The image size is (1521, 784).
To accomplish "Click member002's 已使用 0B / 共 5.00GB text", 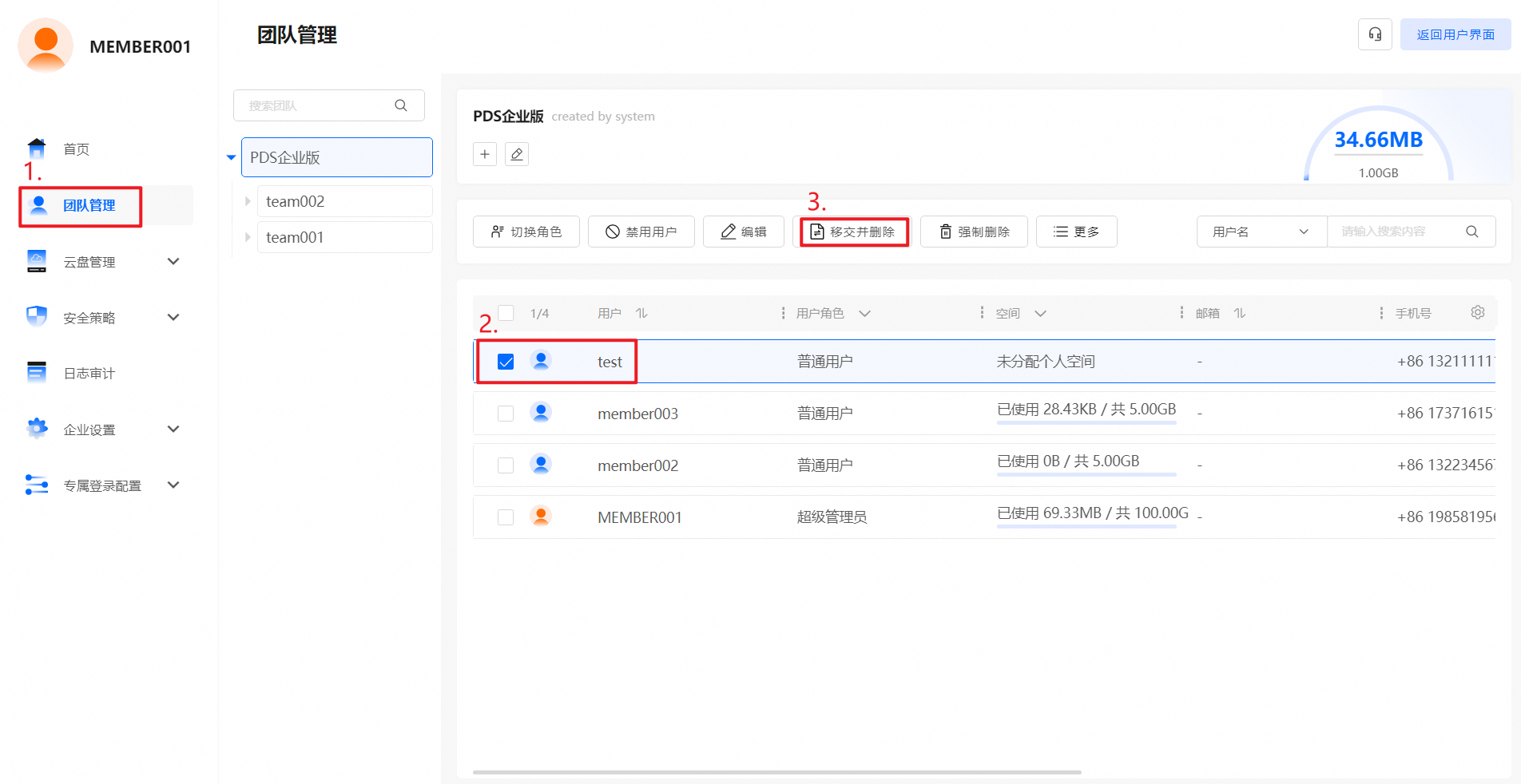I will point(1068,461).
